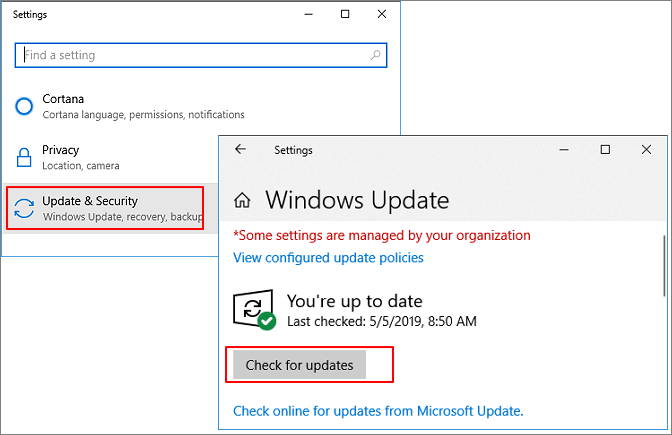This screenshot has width=672, height=435.
Task: Maximize the Windows Update settings window
Action: [605, 149]
